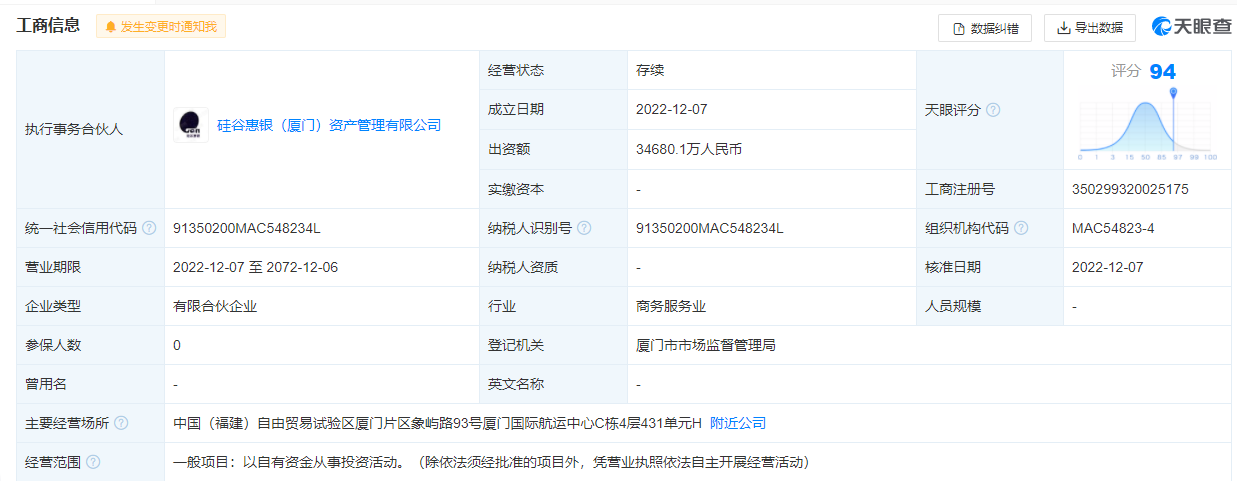Select the 工商注册号 value 350299320025175
The height and width of the screenshot is (481, 1237).
(1130, 189)
